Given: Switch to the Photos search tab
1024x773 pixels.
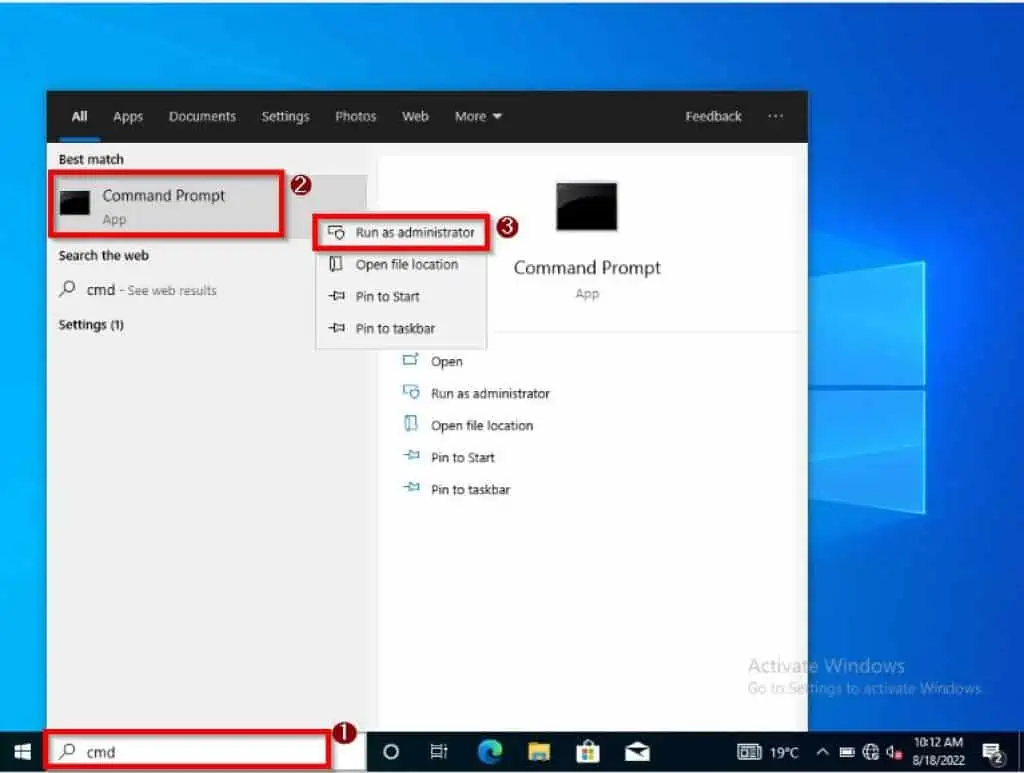Looking at the screenshot, I should (356, 116).
